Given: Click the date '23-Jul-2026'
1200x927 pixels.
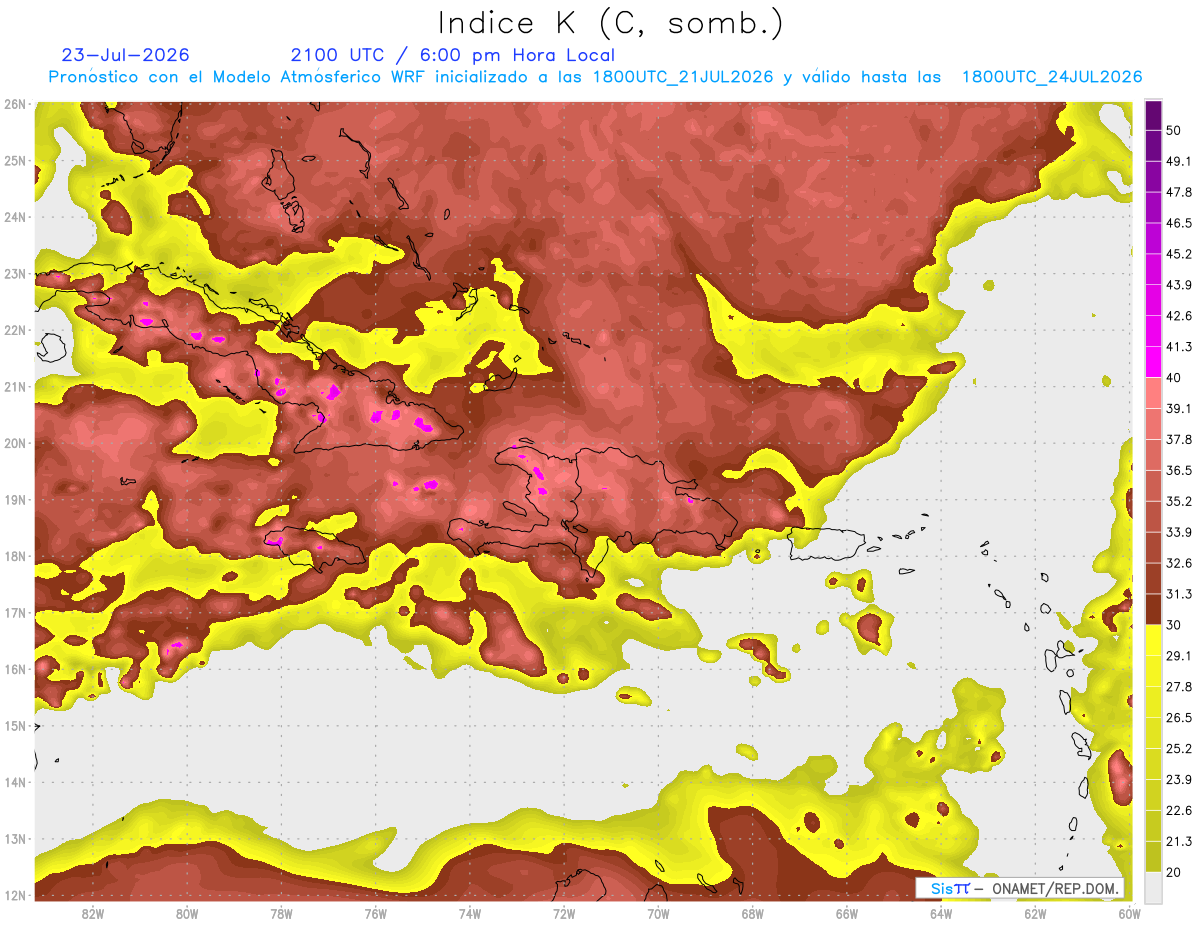Looking at the screenshot, I should tap(125, 55).
